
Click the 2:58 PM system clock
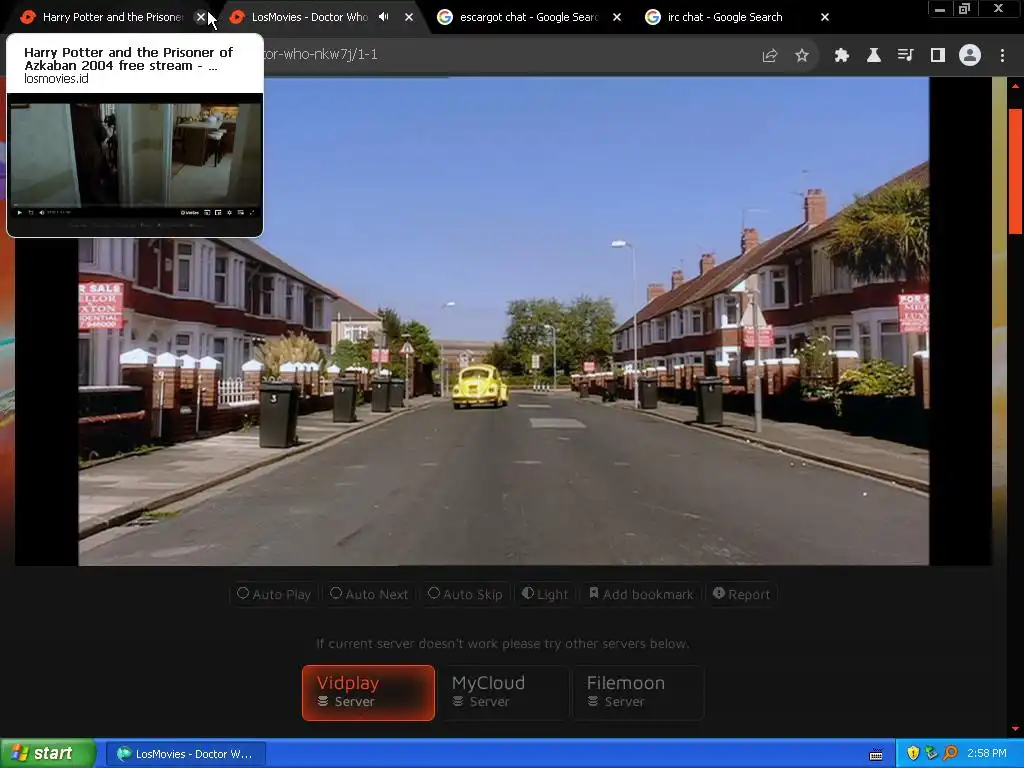[987, 754]
